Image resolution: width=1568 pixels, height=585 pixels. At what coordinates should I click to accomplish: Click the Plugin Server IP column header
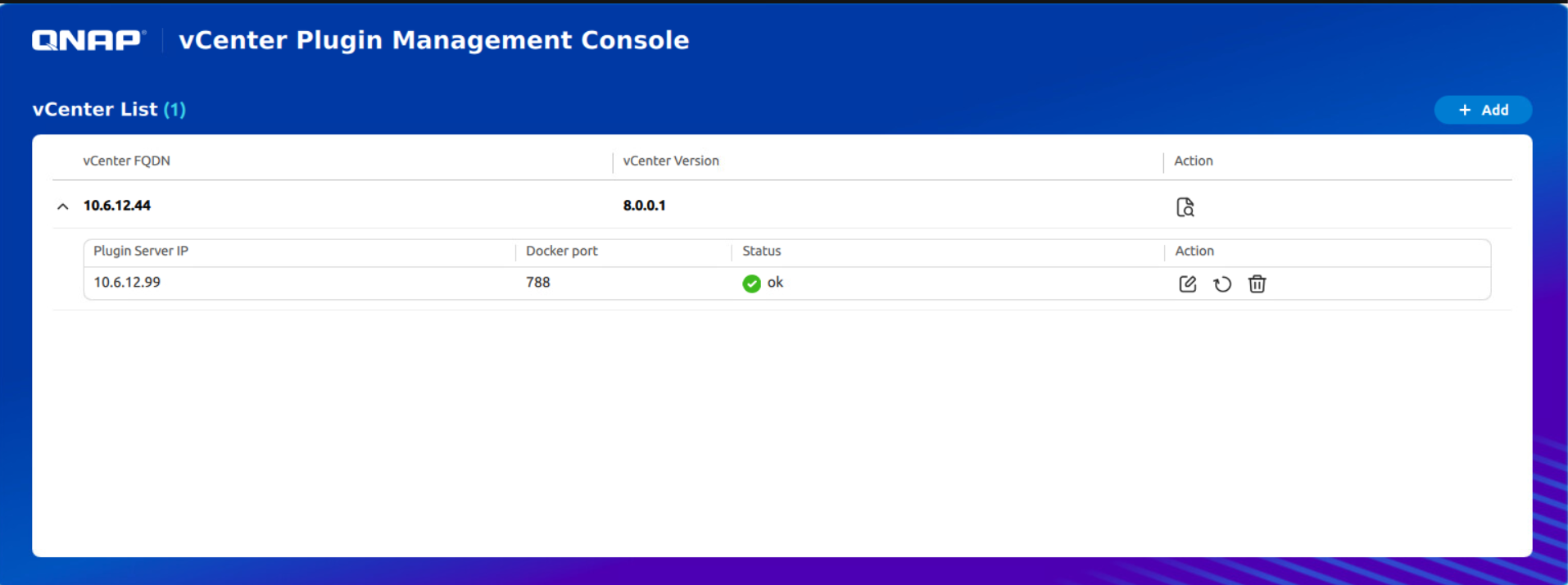[x=141, y=252]
